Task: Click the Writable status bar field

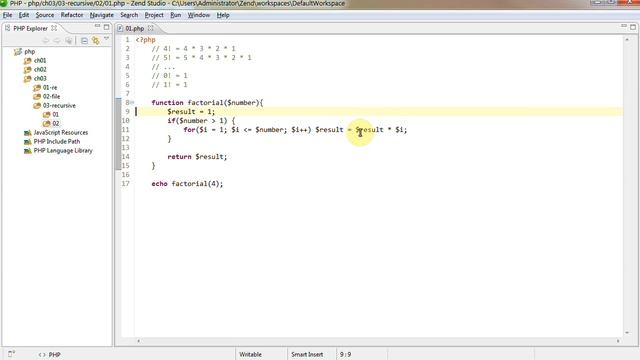Action: pyautogui.click(x=250, y=354)
